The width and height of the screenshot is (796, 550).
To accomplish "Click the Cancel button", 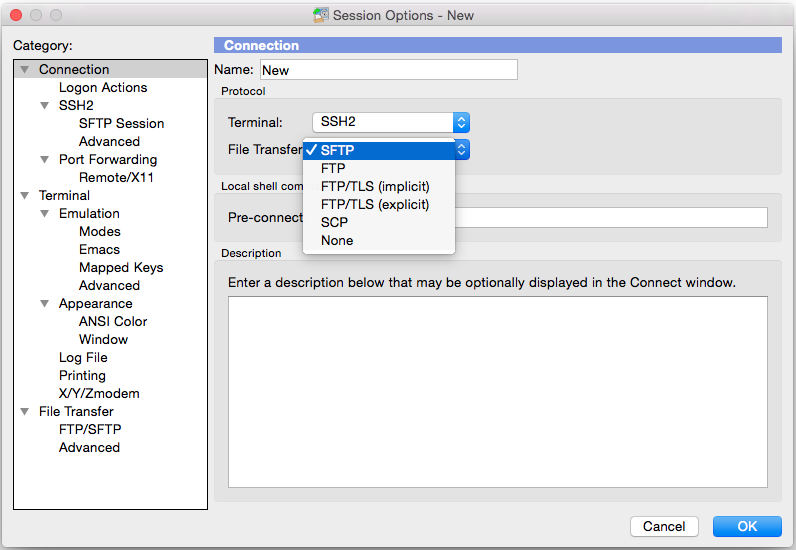I will tap(664, 526).
